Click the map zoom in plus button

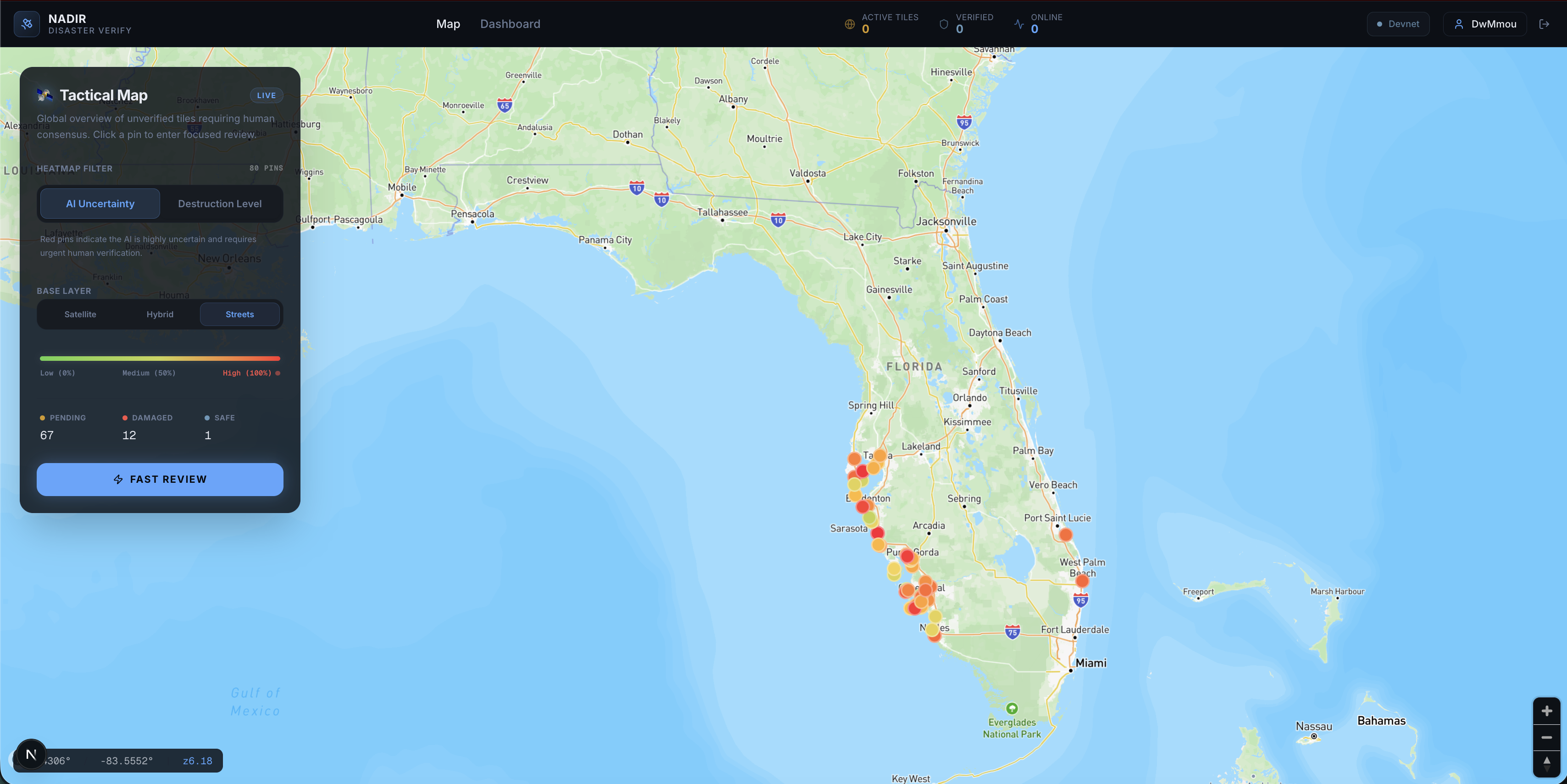pos(1546,711)
